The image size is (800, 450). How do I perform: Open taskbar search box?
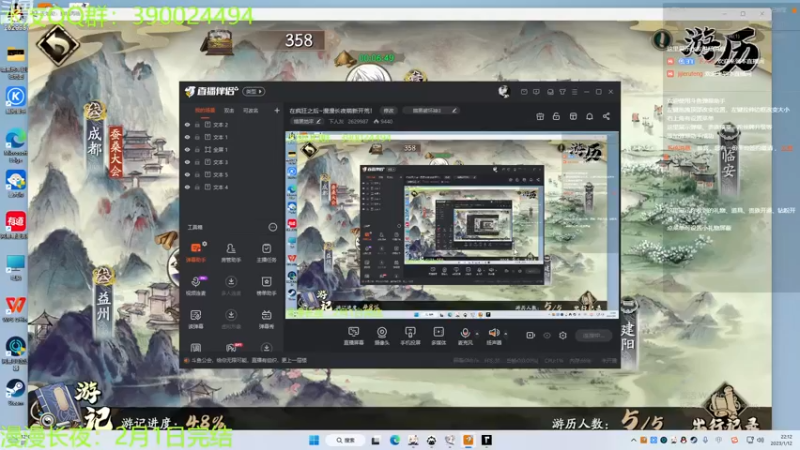[x=345, y=440]
